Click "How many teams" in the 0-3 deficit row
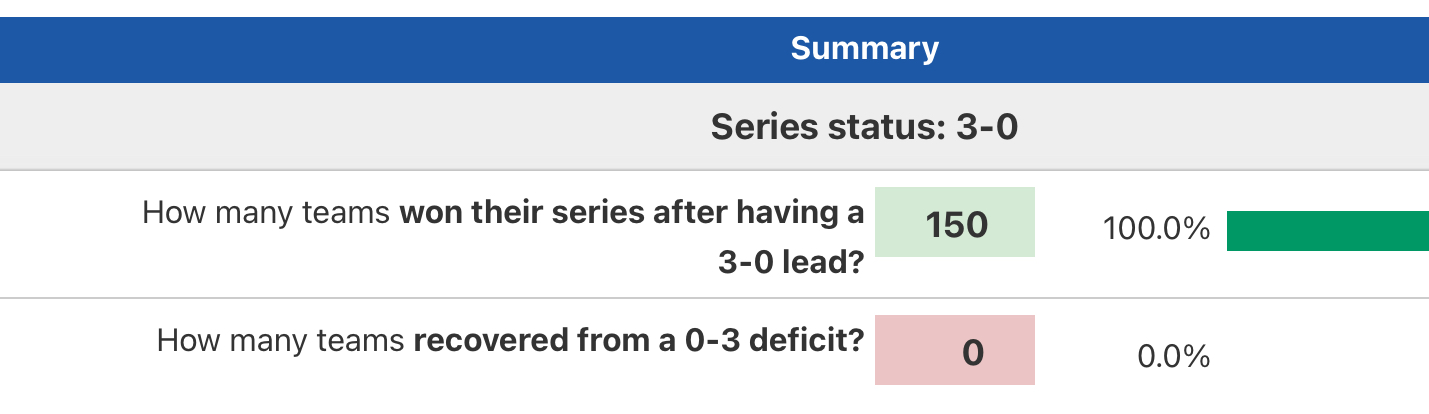The image size is (1429, 414). 281,341
